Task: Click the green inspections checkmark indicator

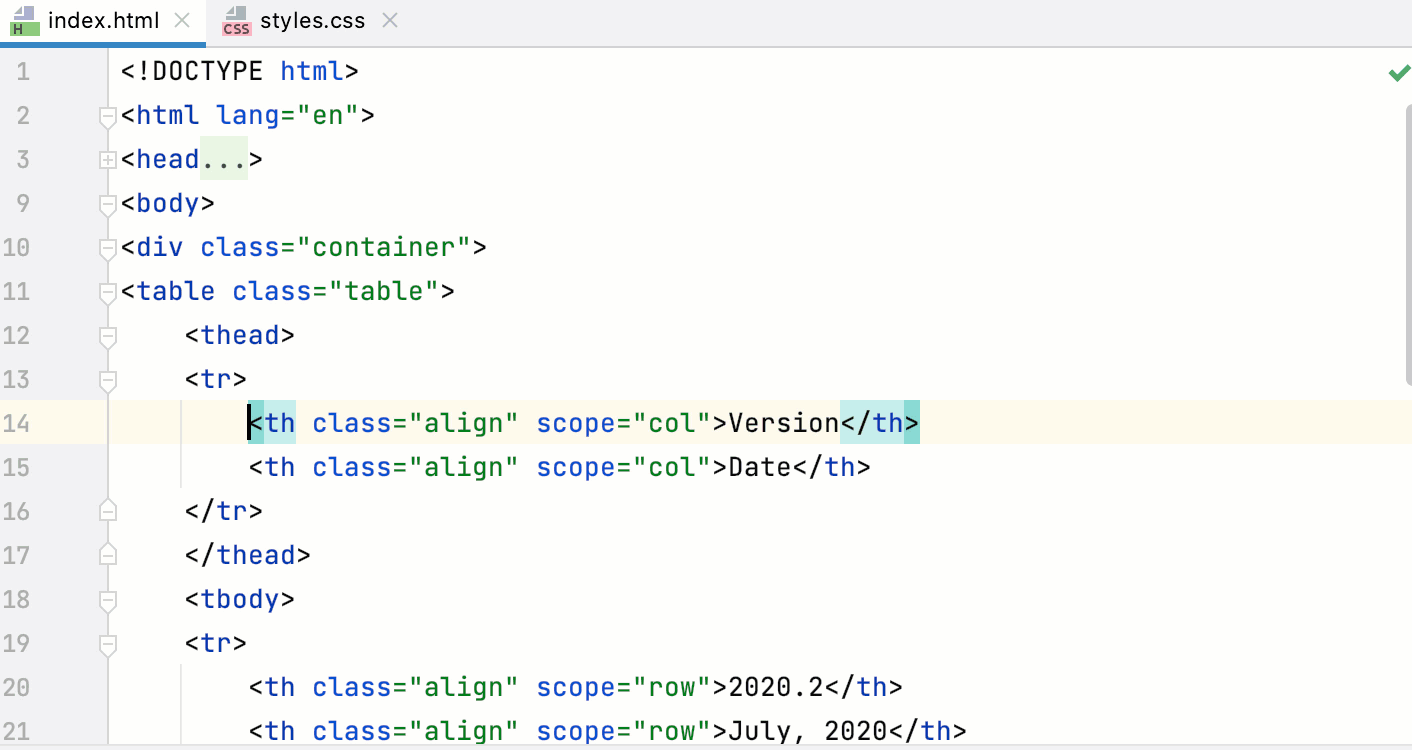Action: pos(1398,71)
